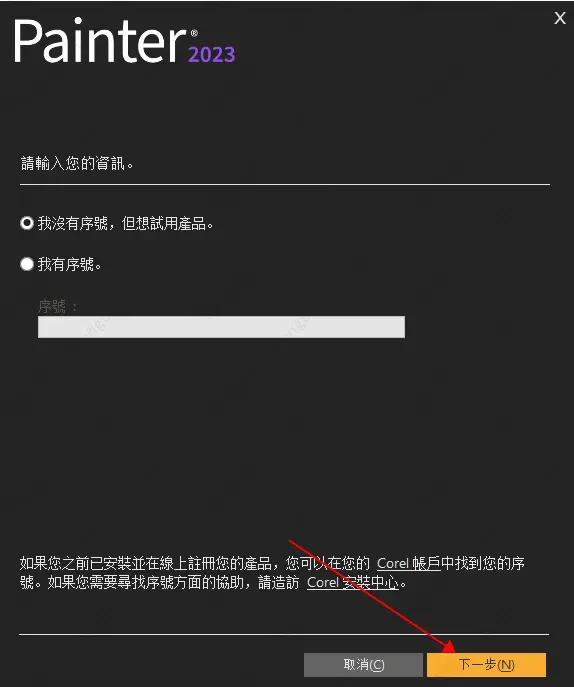Click the purple 2023 version text
Viewport: 574px width, 687px height.
tap(212, 55)
